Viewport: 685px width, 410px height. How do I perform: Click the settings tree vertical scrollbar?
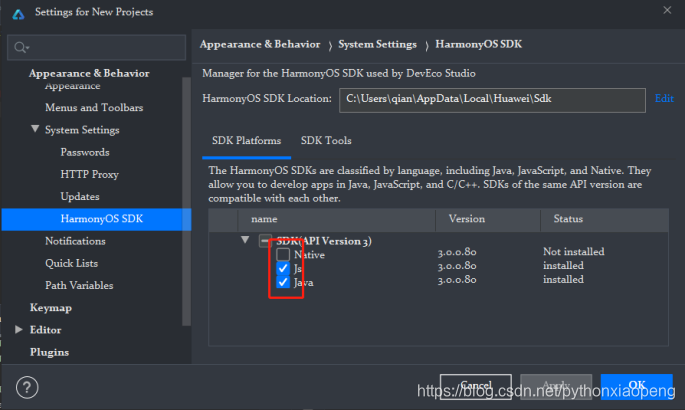pyautogui.click(x=187, y=201)
